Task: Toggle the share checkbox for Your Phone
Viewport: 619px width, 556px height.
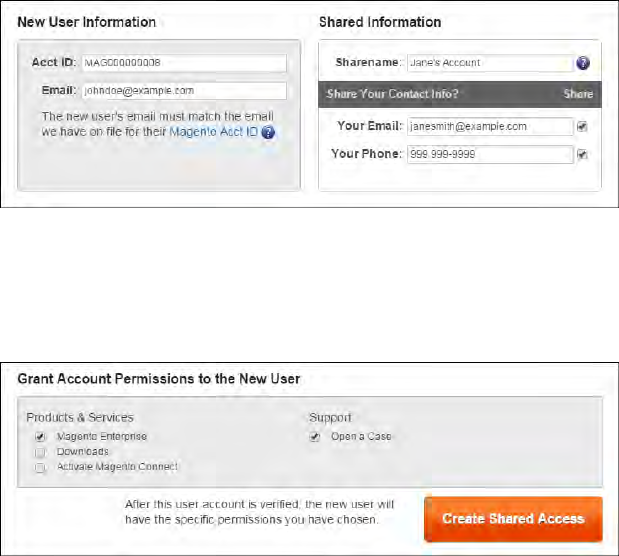Action: click(582, 155)
